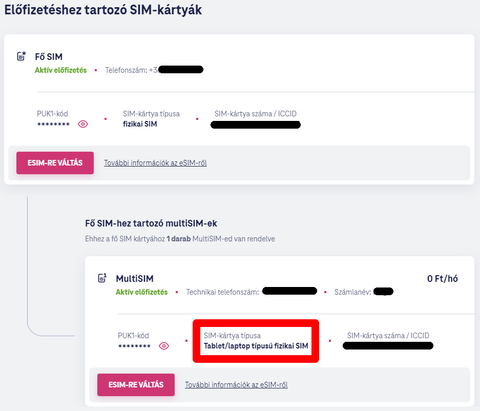Select the Tablet/laptop típusú fizikai SIM text
480x411 pixels.
click(x=256, y=346)
